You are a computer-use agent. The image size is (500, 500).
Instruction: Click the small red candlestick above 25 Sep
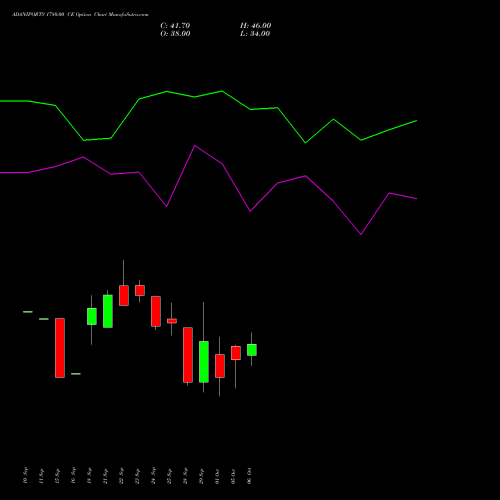(x=172, y=321)
